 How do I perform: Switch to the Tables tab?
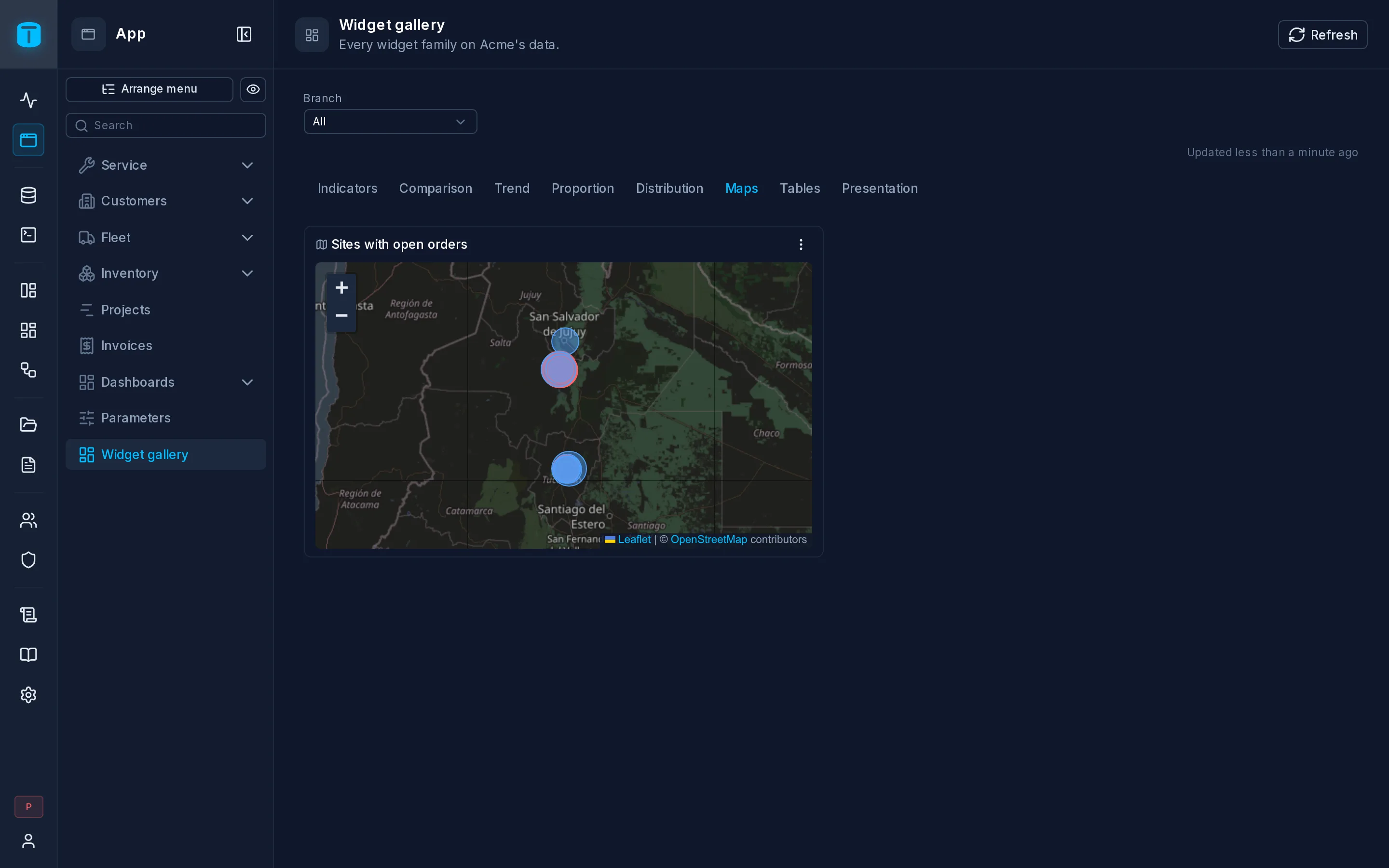click(x=800, y=188)
